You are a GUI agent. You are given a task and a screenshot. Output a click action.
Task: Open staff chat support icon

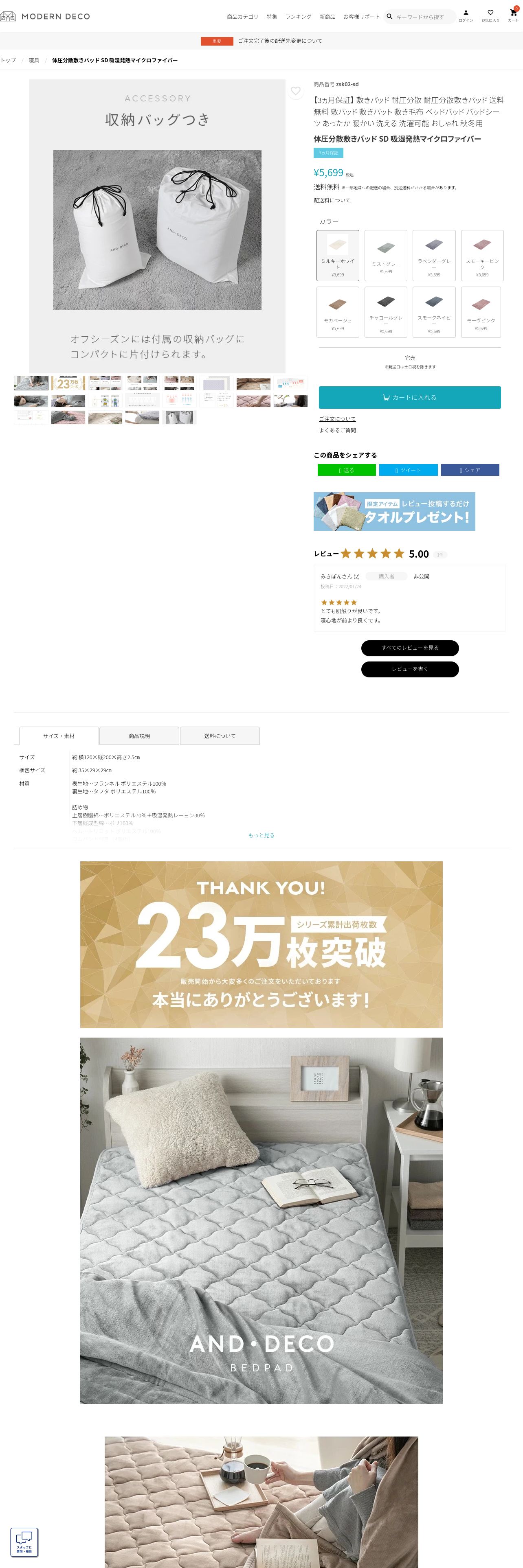[24, 1542]
